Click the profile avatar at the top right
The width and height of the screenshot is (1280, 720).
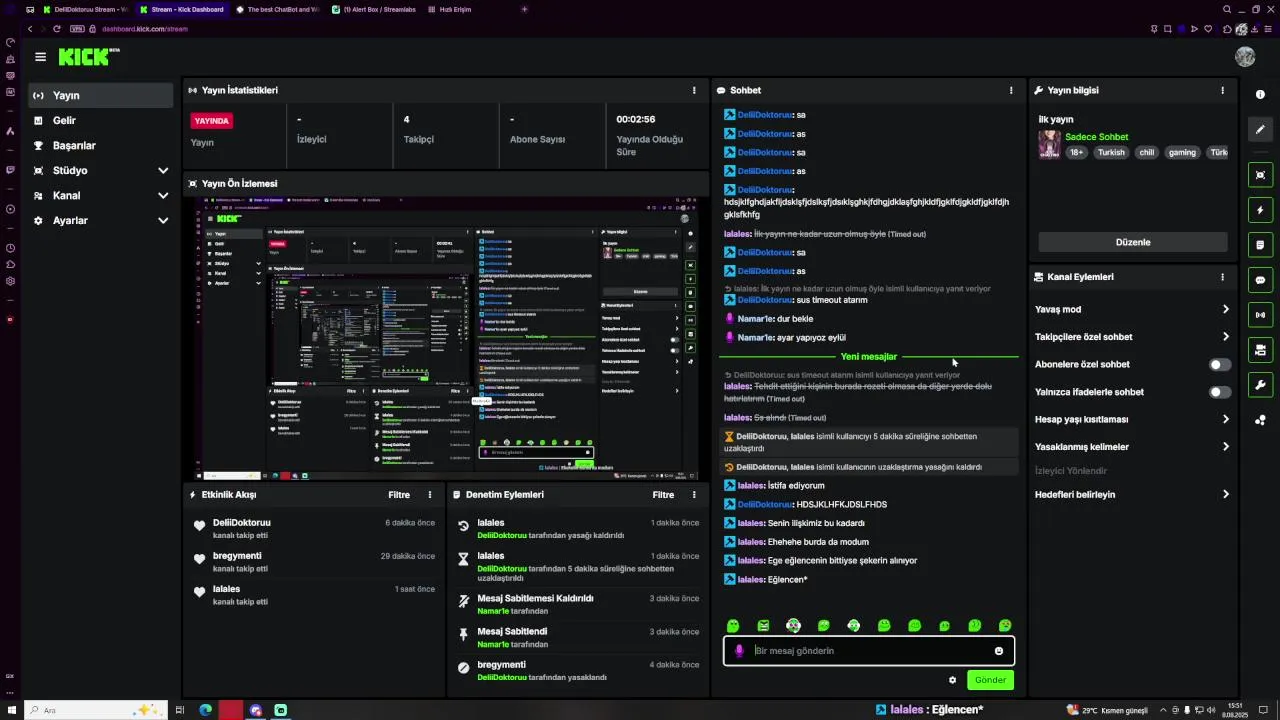(1245, 57)
